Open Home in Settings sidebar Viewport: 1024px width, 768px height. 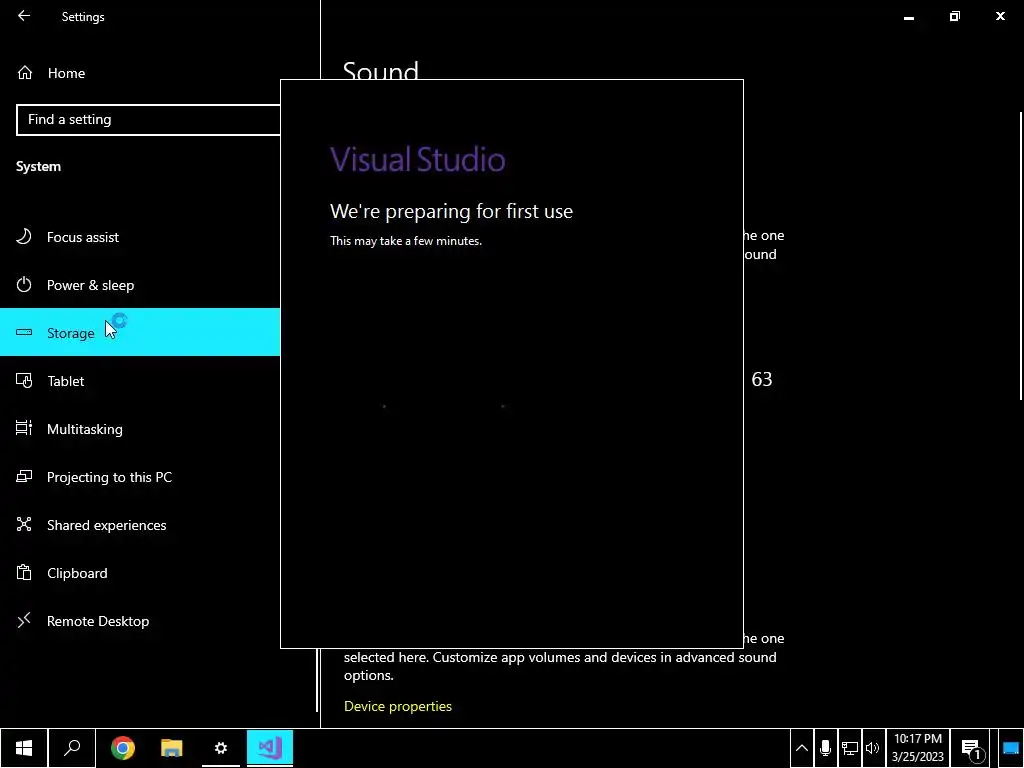coord(66,73)
